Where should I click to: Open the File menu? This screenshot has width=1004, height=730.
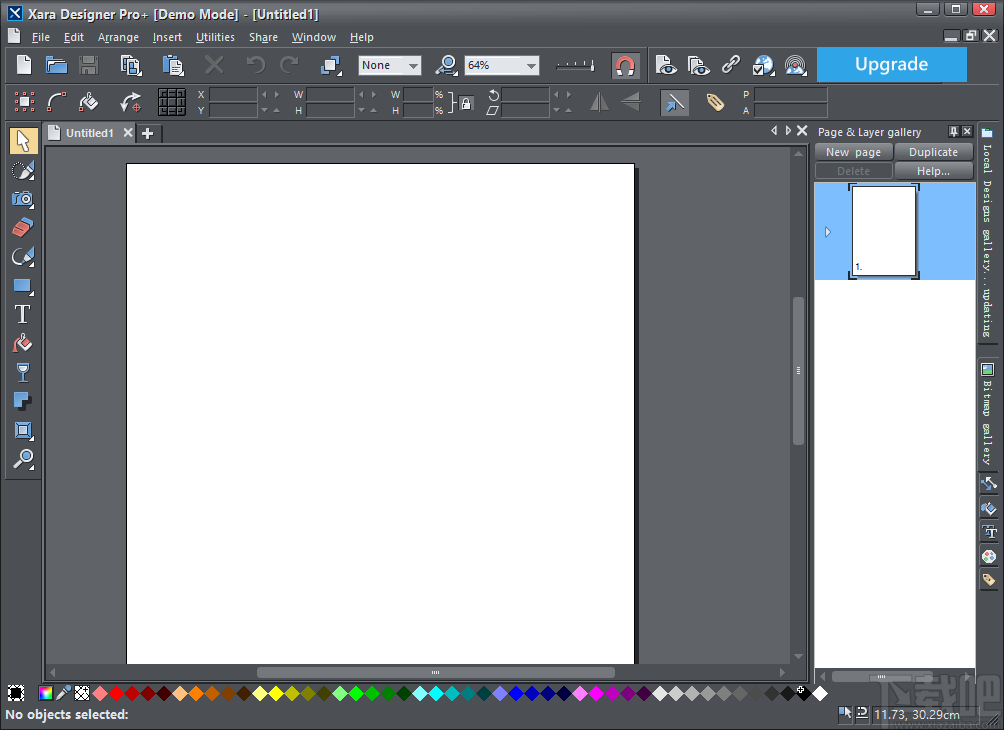(x=40, y=37)
